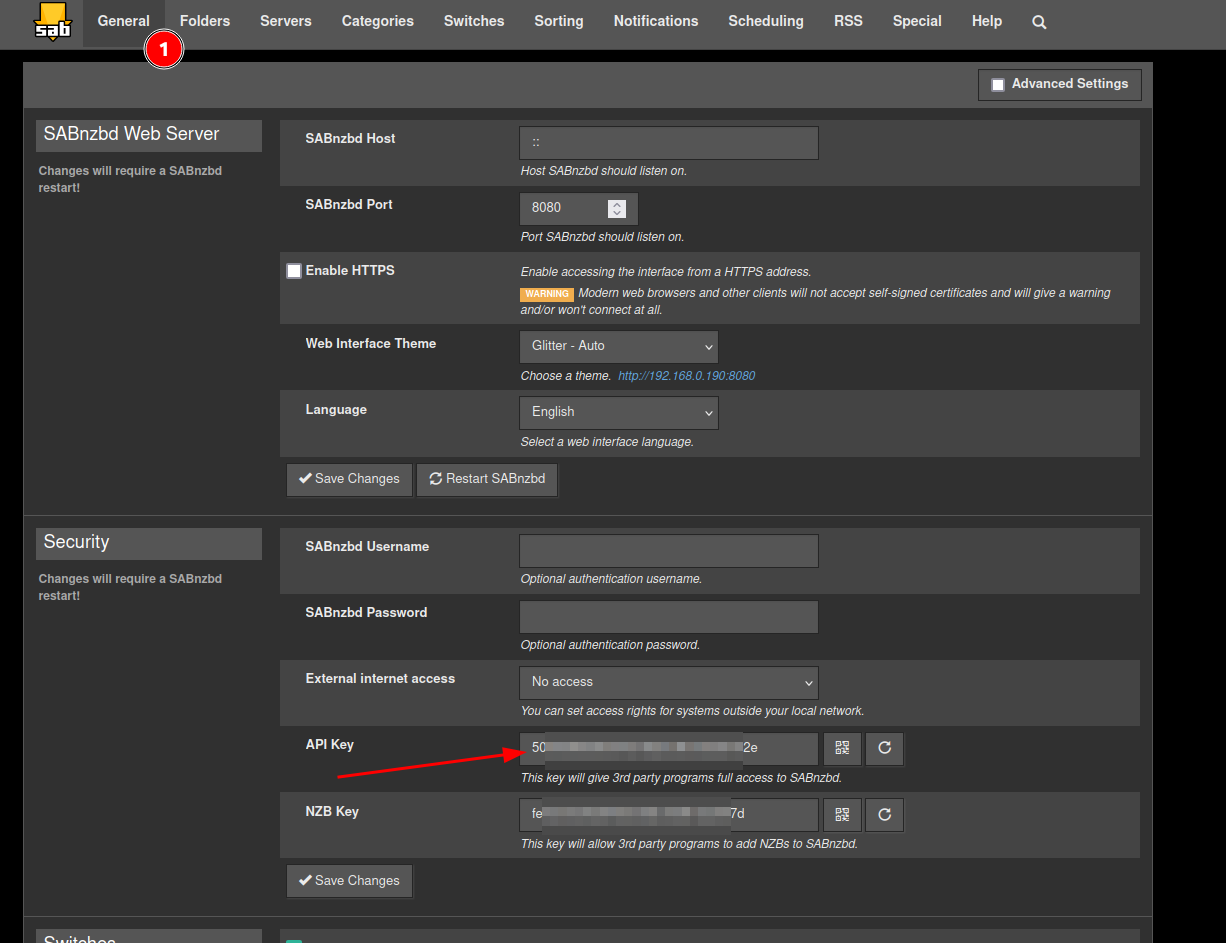Click the restart notice under Security heading

[130, 587]
